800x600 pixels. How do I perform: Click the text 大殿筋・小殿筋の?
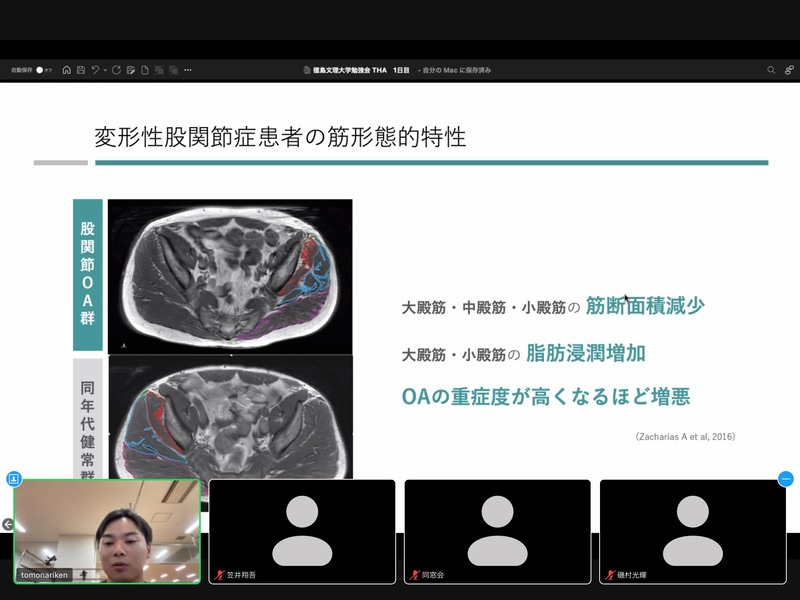coord(461,355)
